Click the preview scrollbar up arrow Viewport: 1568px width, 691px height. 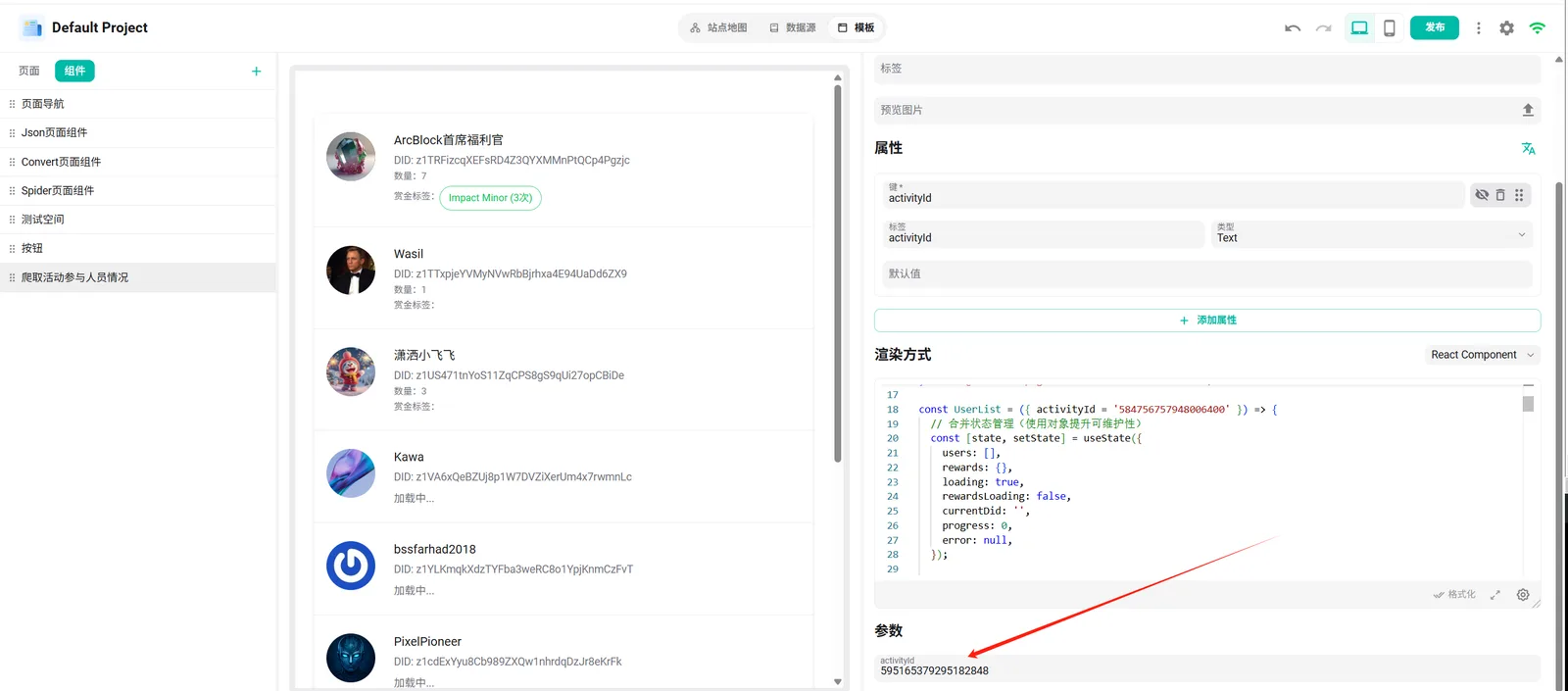click(838, 77)
